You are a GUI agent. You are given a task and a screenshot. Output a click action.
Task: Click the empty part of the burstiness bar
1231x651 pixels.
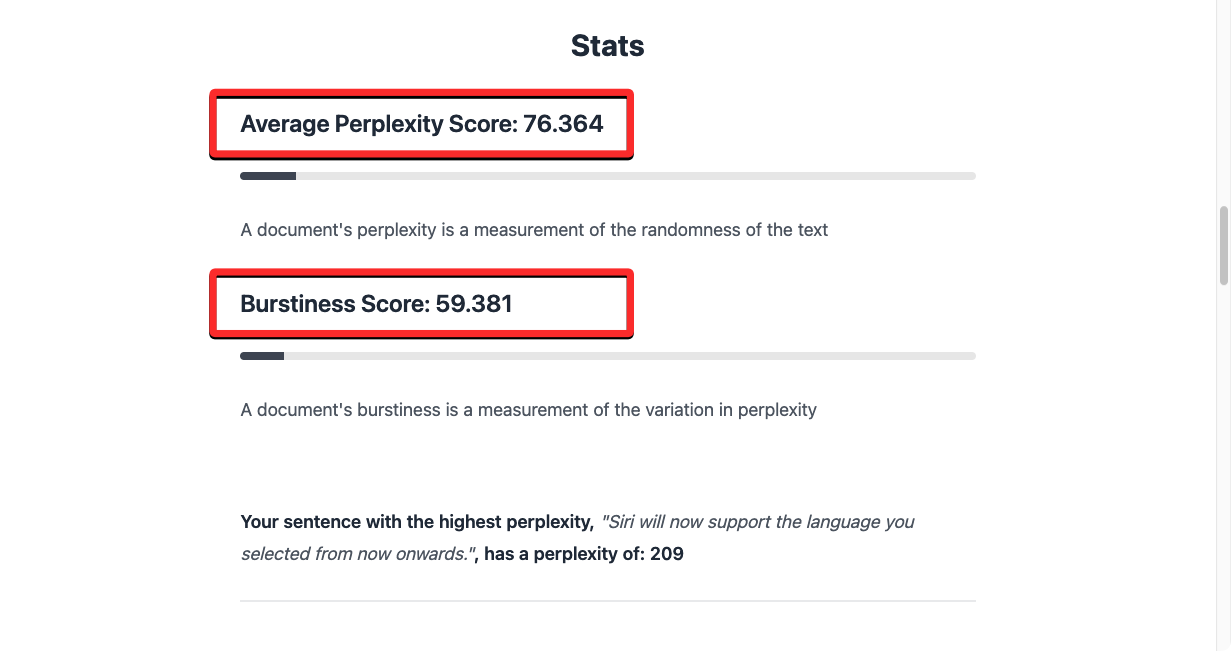point(630,356)
